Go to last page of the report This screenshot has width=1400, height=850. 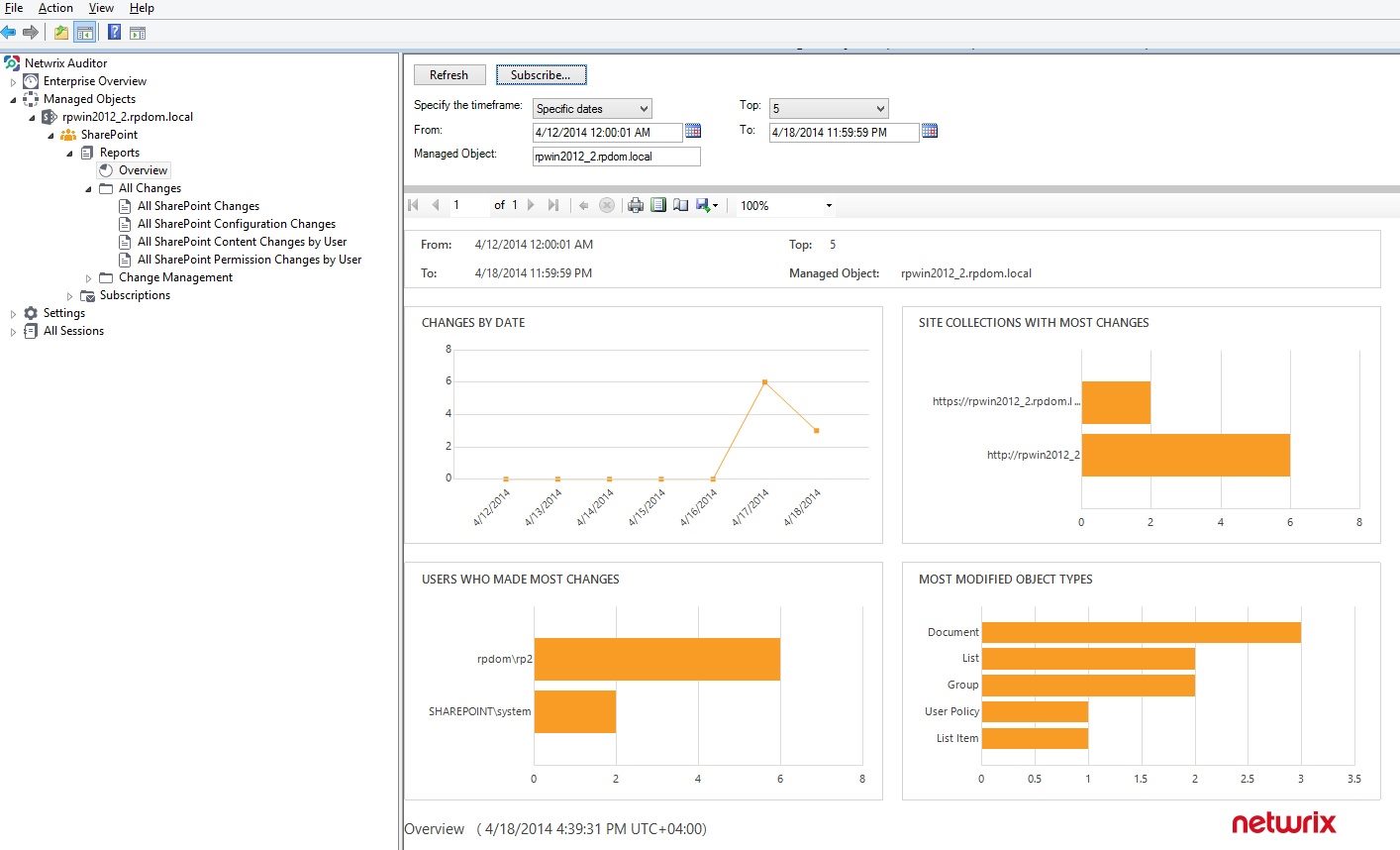(552, 205)
